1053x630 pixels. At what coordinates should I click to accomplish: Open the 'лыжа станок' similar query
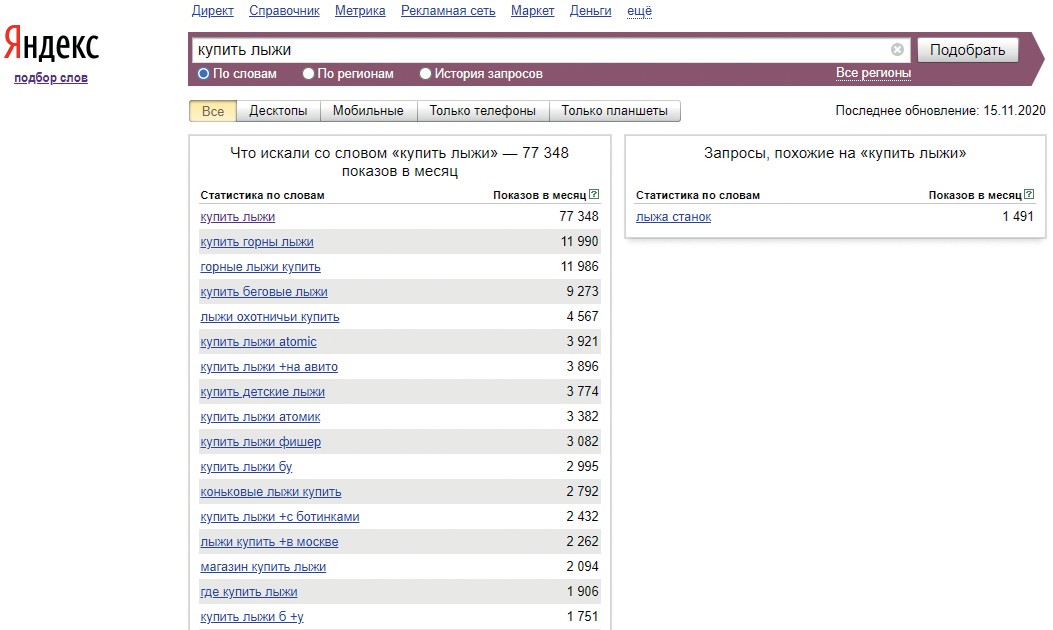(x=673, y=217)
